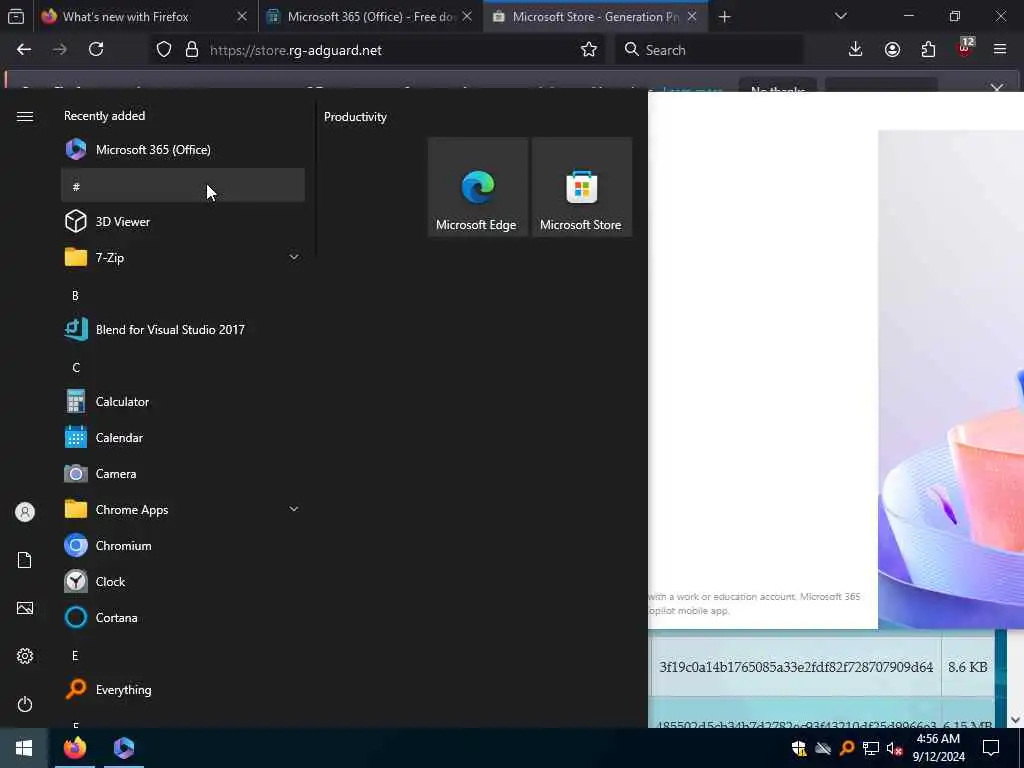This screenshot has height=768, width=1024.
Task: Click the muted volume tray icon
Action: [894, 748]
